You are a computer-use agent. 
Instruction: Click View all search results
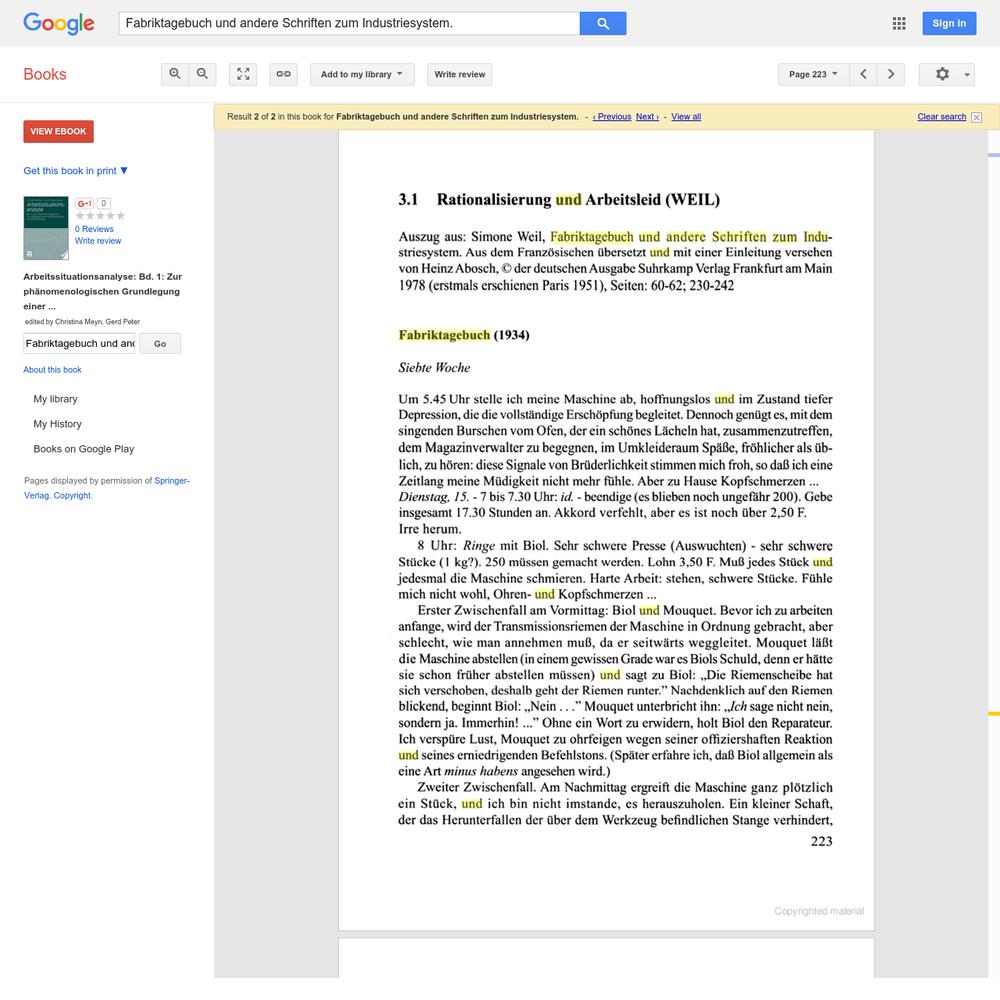point(686,117)
